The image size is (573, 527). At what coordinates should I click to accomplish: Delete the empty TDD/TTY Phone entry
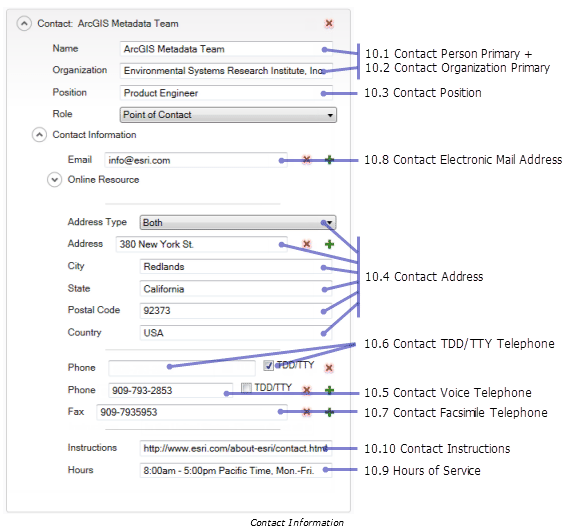click(x=329, y=368)
